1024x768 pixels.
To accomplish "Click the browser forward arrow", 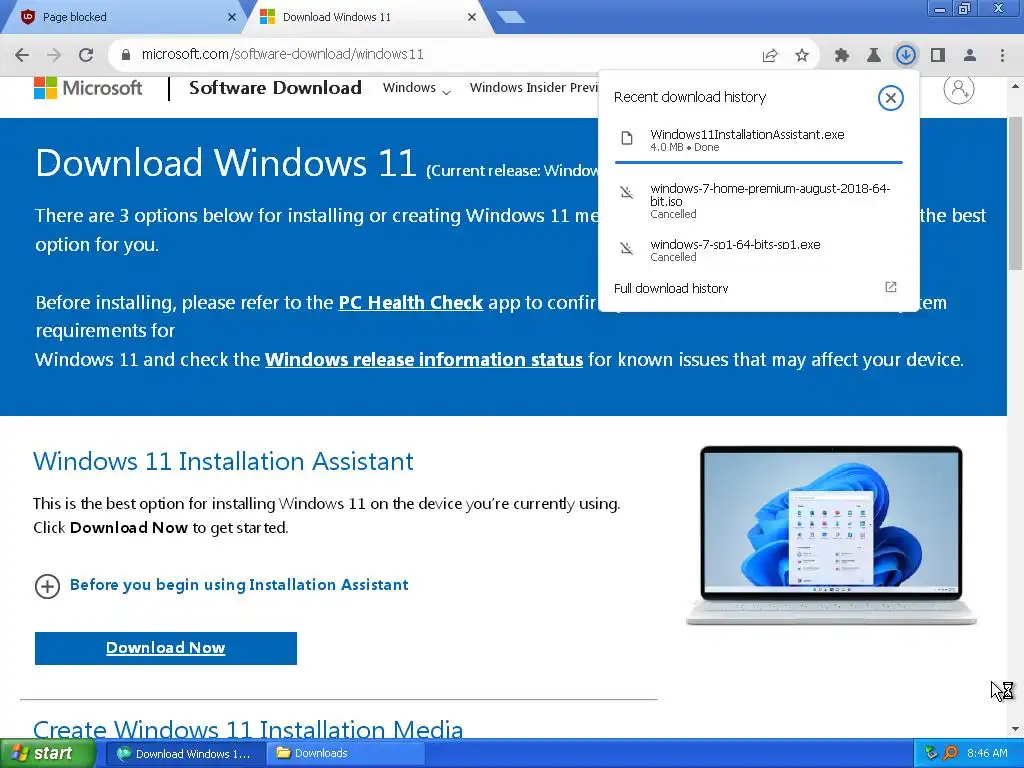I will (x=54, y=55).
